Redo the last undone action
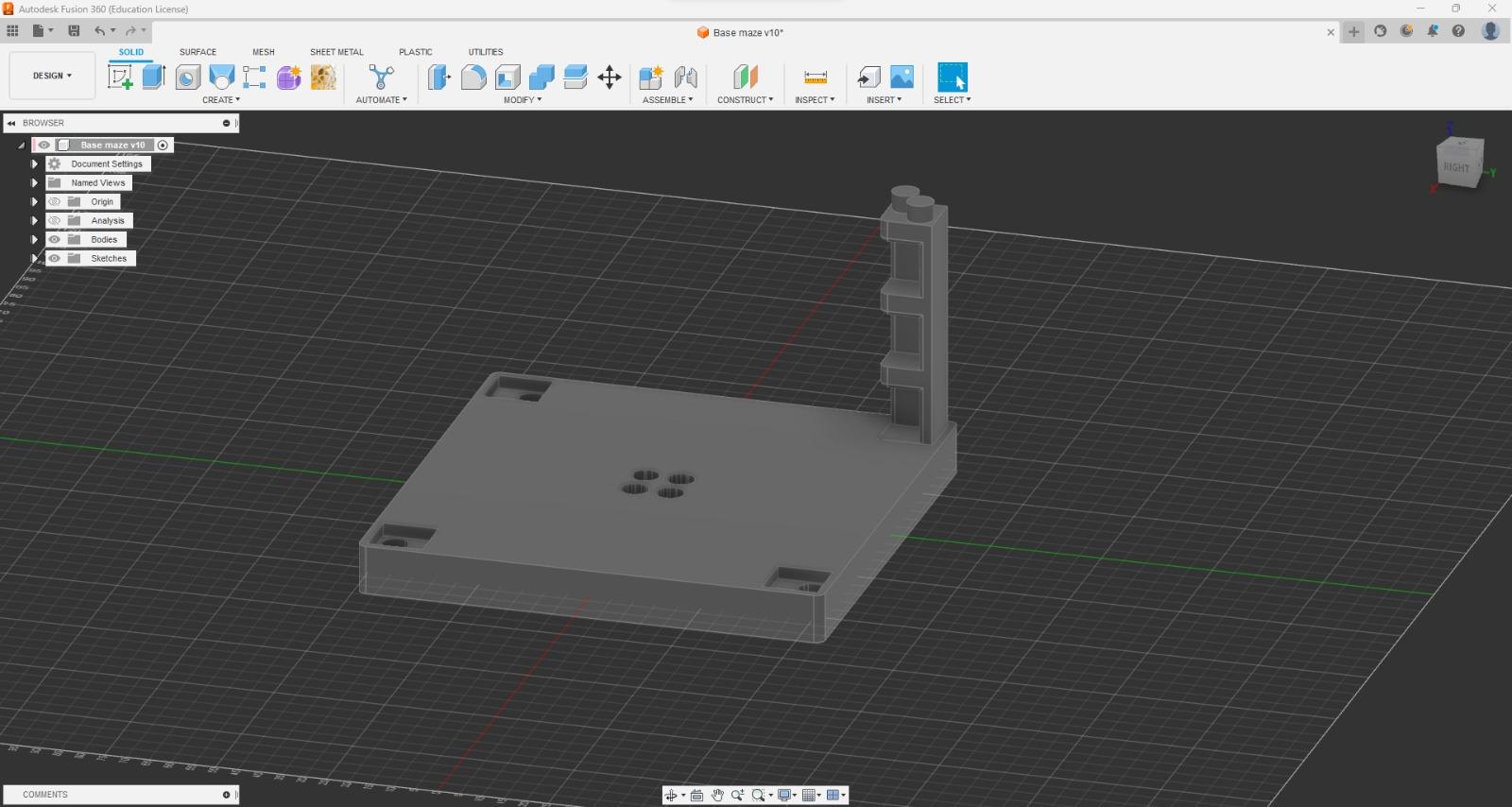 pyautogui.click(x=130, y=31)
